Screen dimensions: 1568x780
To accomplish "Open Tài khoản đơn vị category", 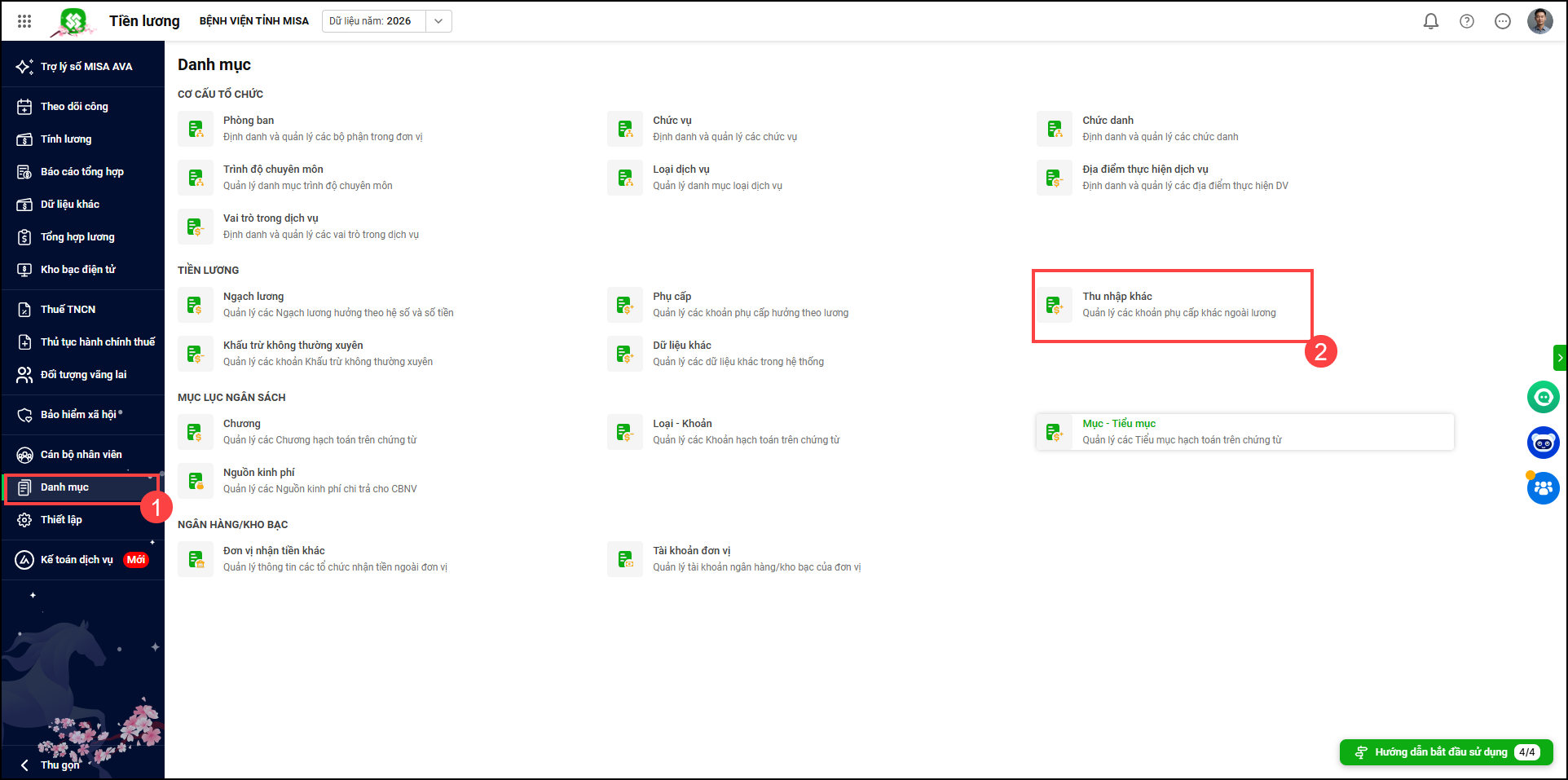I will pyautogui.click(x=691, y=551).
